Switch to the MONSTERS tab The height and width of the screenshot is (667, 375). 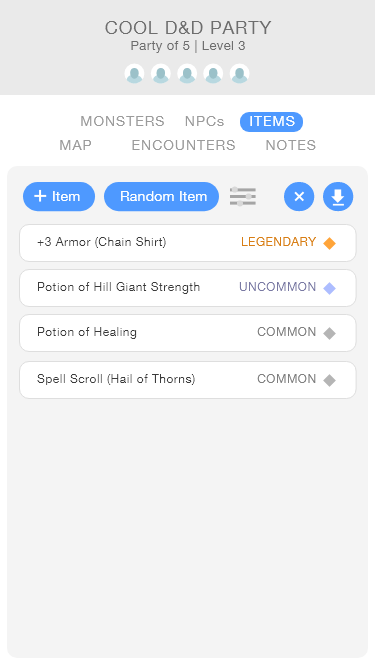coord(122,122)
